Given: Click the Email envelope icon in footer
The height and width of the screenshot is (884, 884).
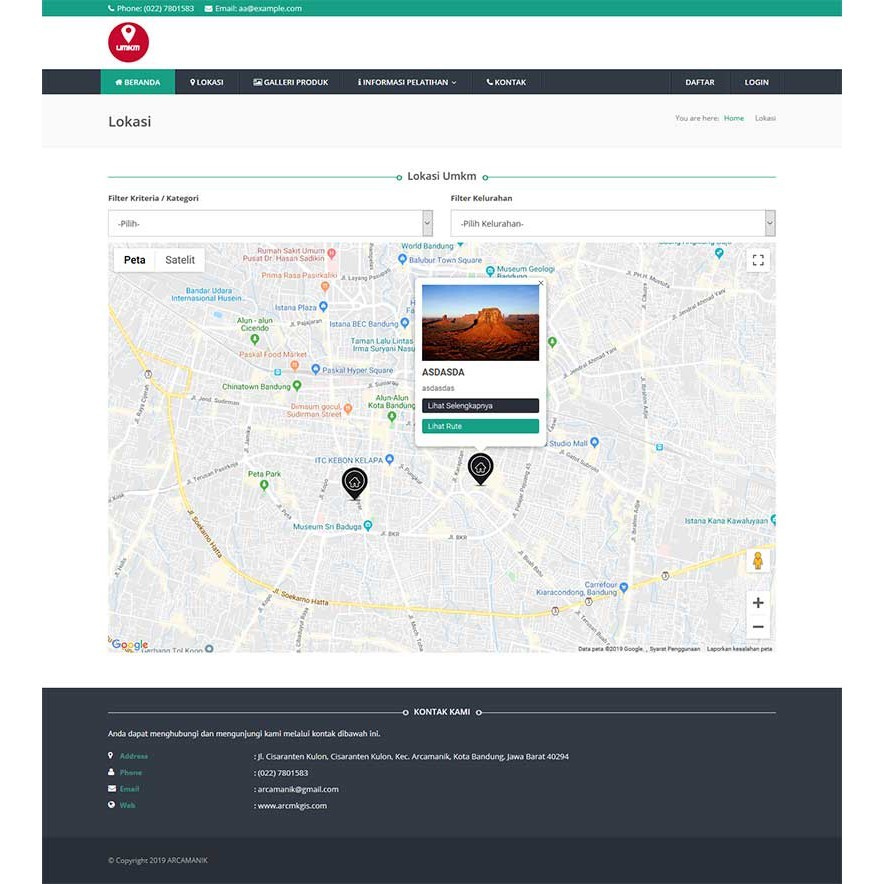Looking at the screenshot, I should (111, 789).
